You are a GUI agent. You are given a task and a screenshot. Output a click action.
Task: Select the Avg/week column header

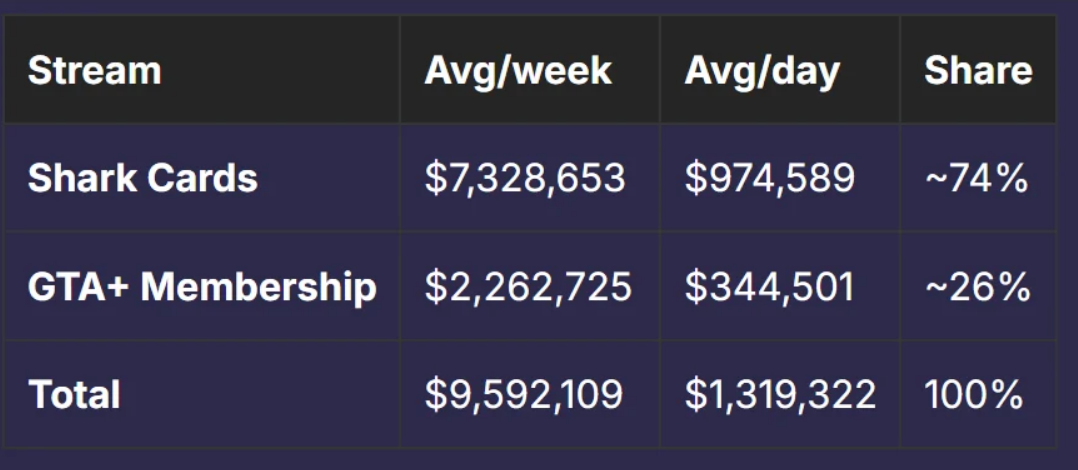click(x=518, y=71)
